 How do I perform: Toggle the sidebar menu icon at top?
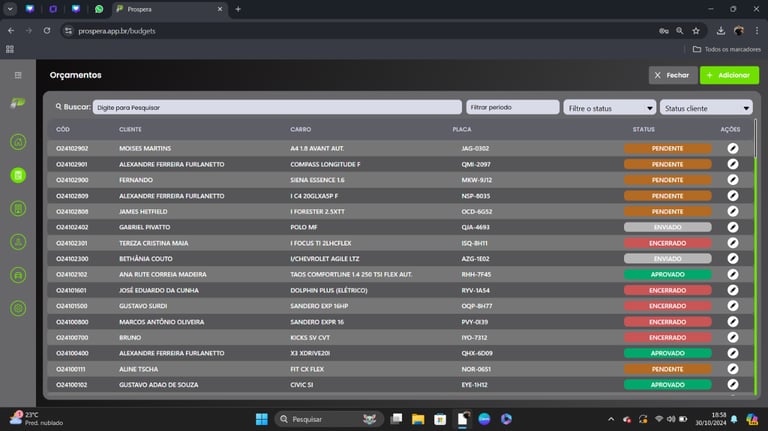point(18,75)
